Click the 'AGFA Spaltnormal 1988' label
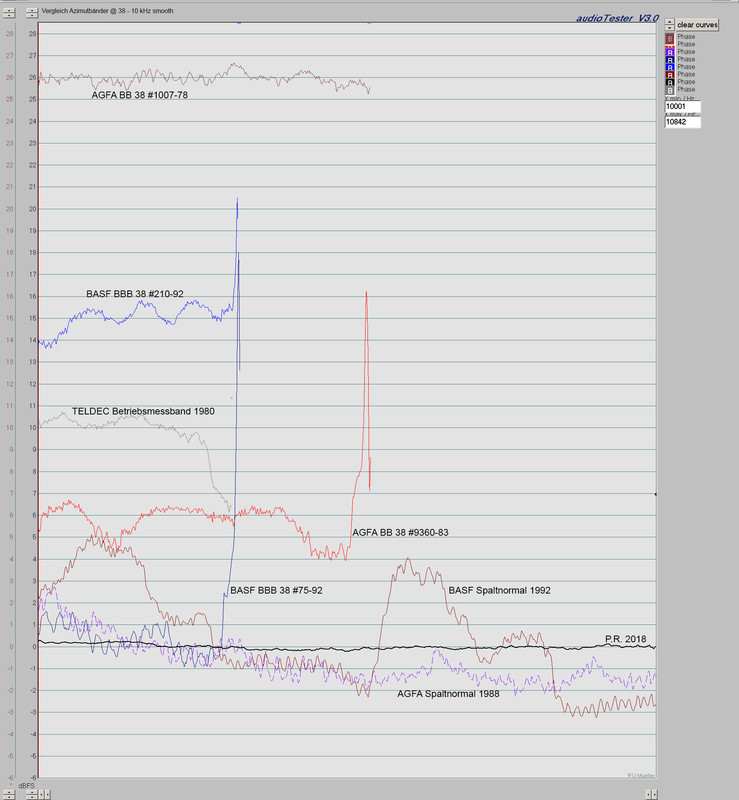The height and width of the screenshot is (800, 739). (448, 694)
